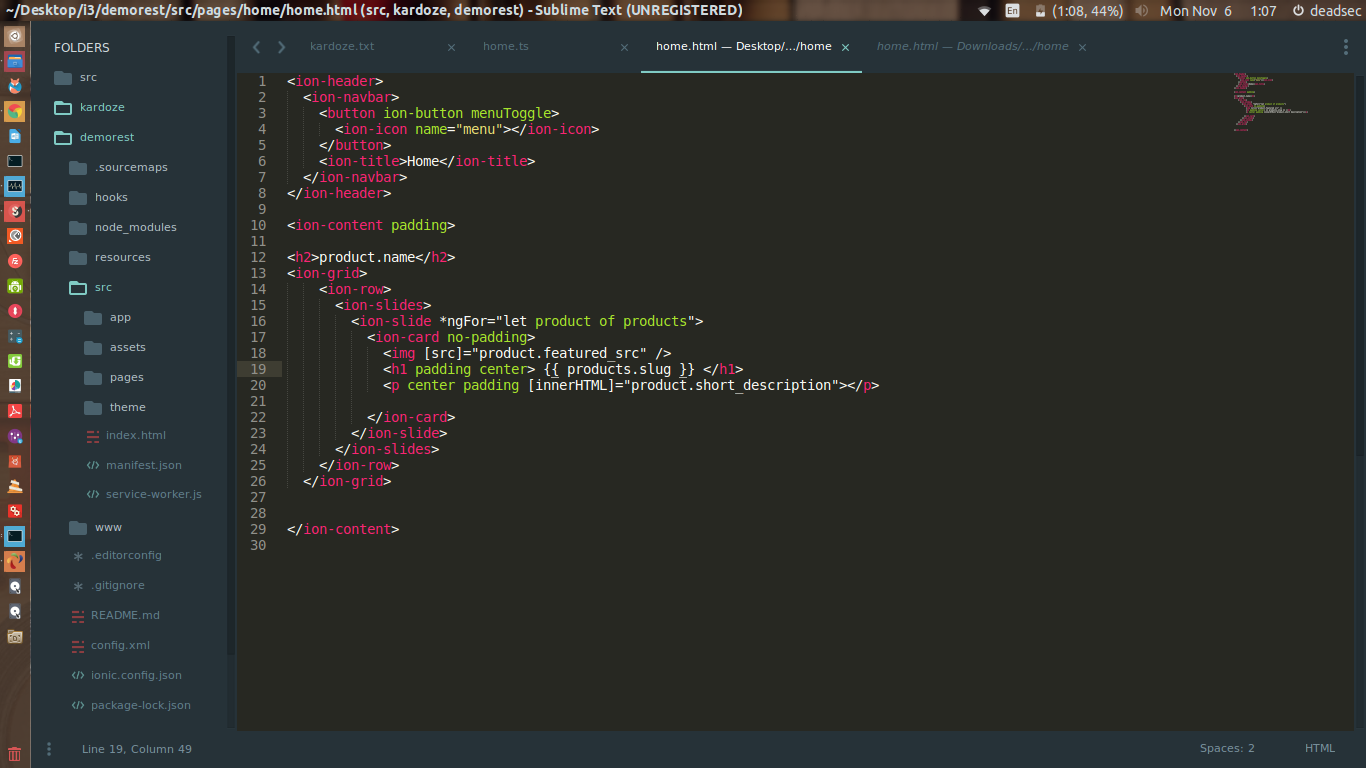
Task: Click line number 30 in the gutter
Action: click(x=258, y=545)
